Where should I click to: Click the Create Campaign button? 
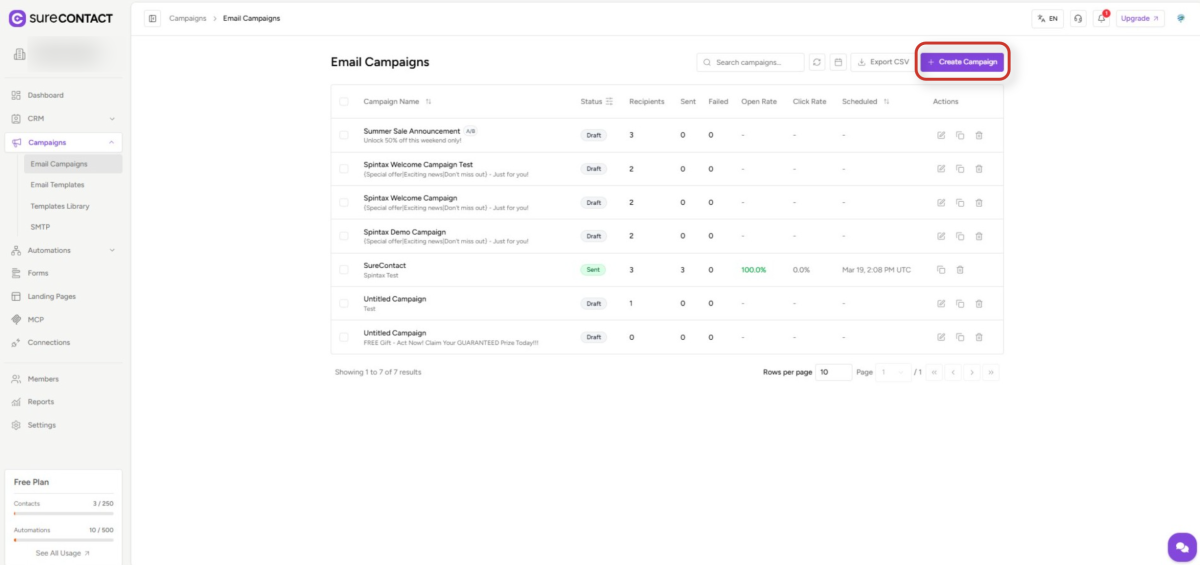962,62
